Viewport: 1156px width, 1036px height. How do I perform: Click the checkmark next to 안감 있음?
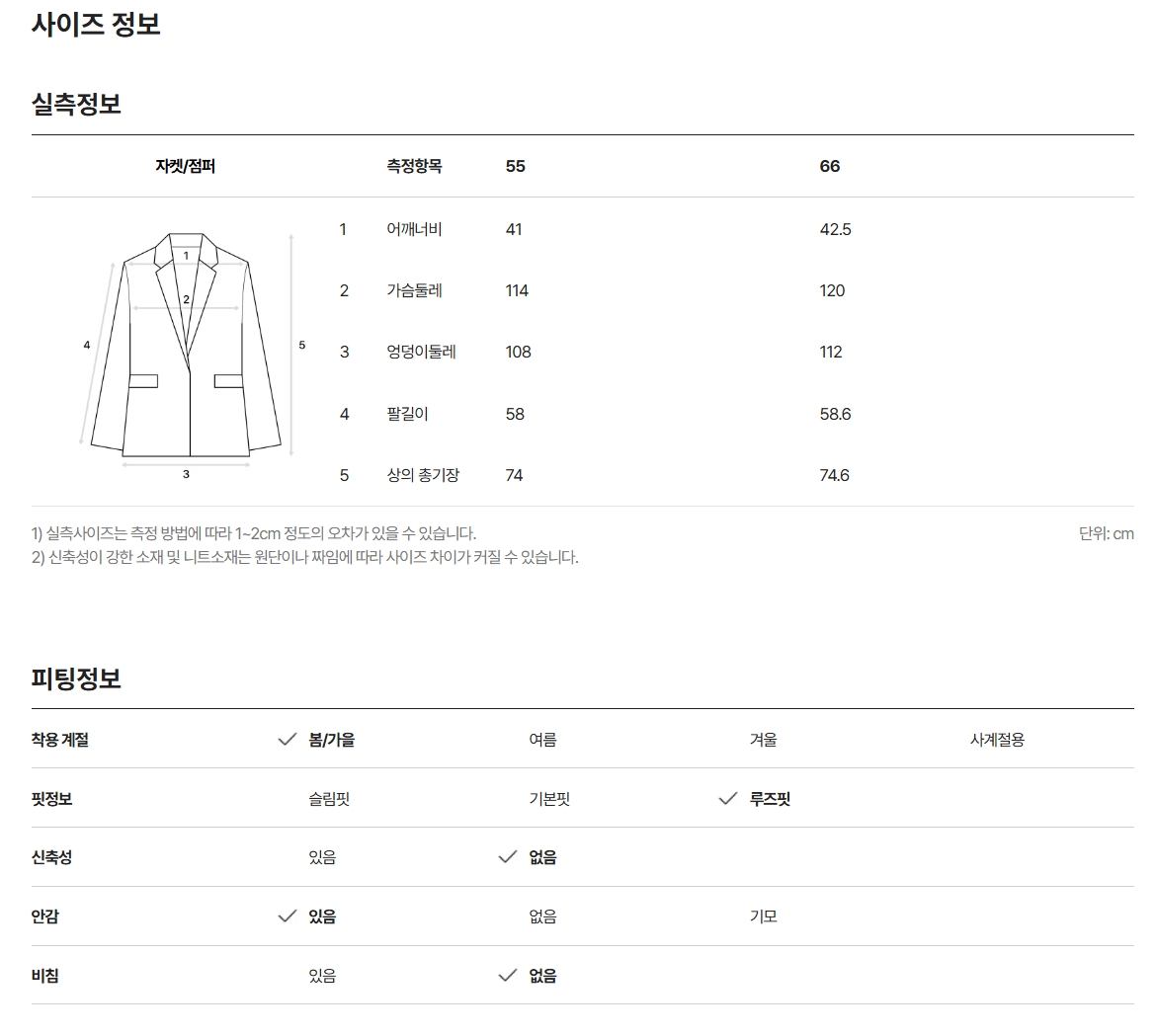tap(287, 916)
